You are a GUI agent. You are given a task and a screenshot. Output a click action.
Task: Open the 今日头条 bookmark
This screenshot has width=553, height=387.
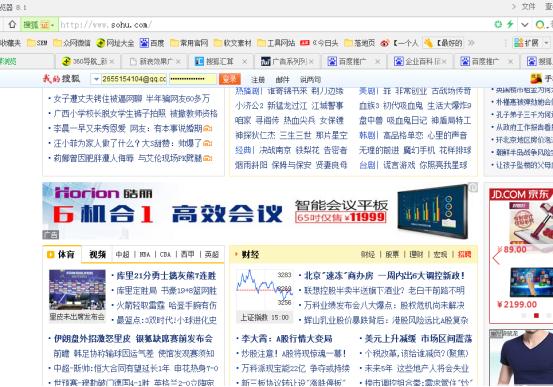319,43
